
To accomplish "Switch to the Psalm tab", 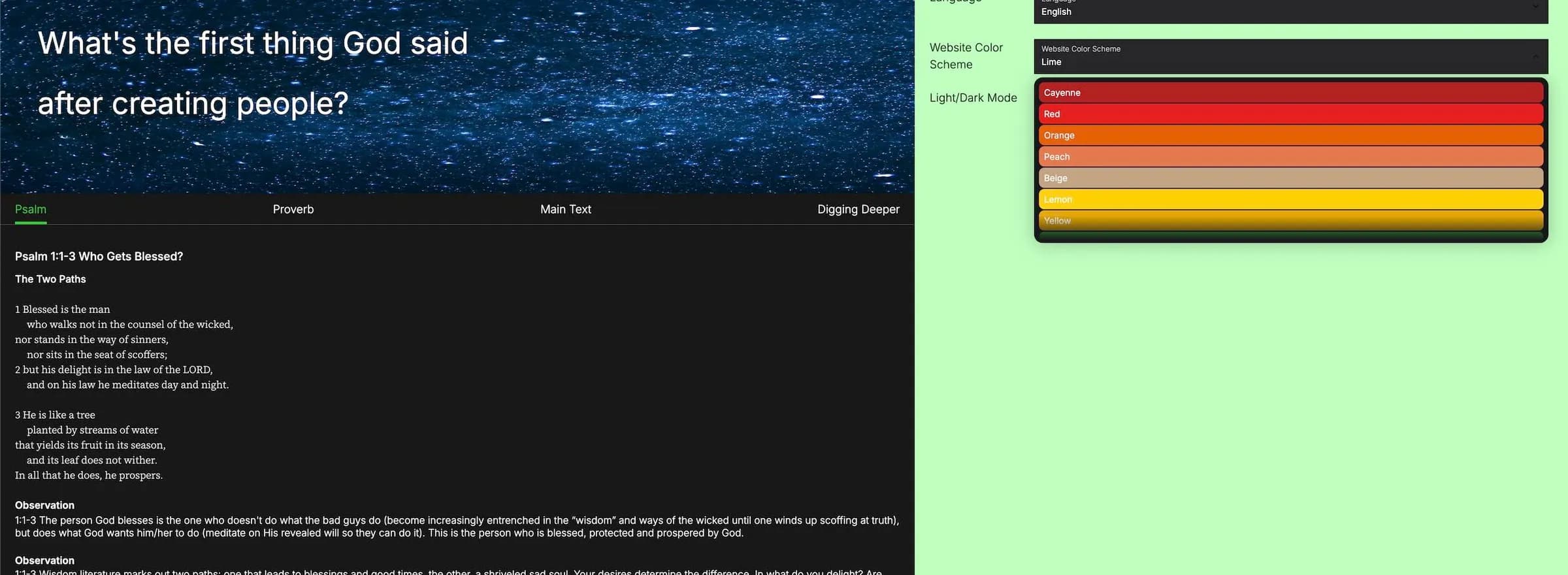I will pos(31,209).
